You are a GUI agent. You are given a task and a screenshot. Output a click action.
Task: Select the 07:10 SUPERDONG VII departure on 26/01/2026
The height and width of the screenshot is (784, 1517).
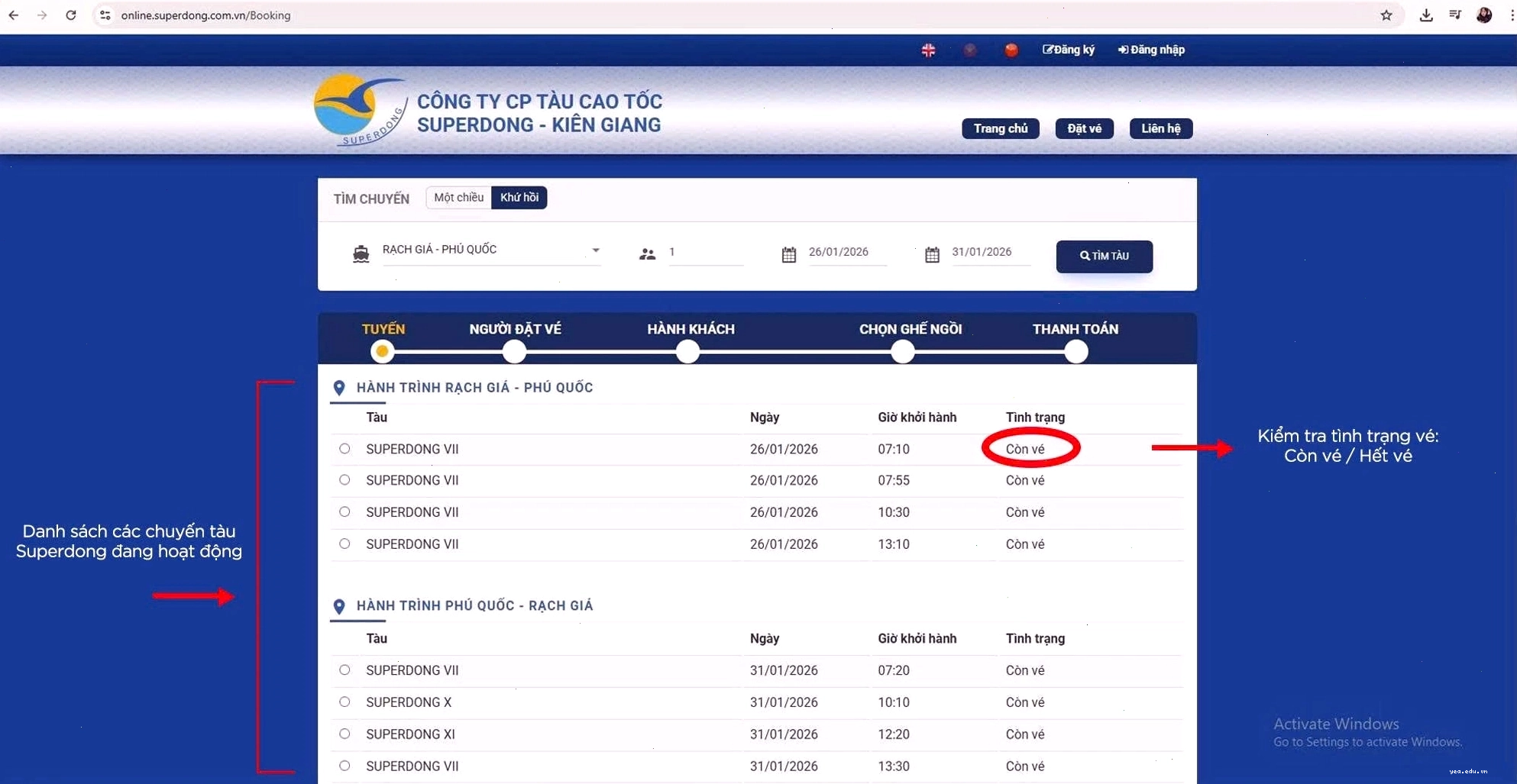point(344,449)
